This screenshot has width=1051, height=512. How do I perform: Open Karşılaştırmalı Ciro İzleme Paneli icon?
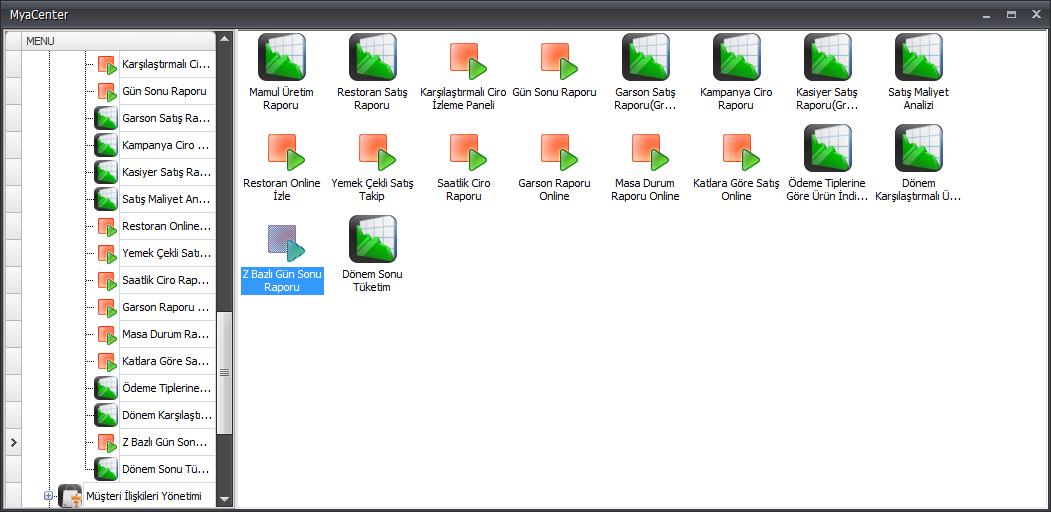pos(467,61)
